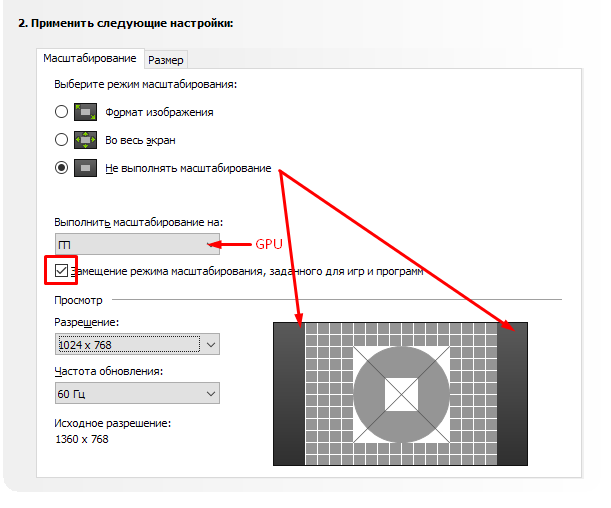Click the scaling preview test pattern image
The image size is (611, 508).
coord(401,394)
